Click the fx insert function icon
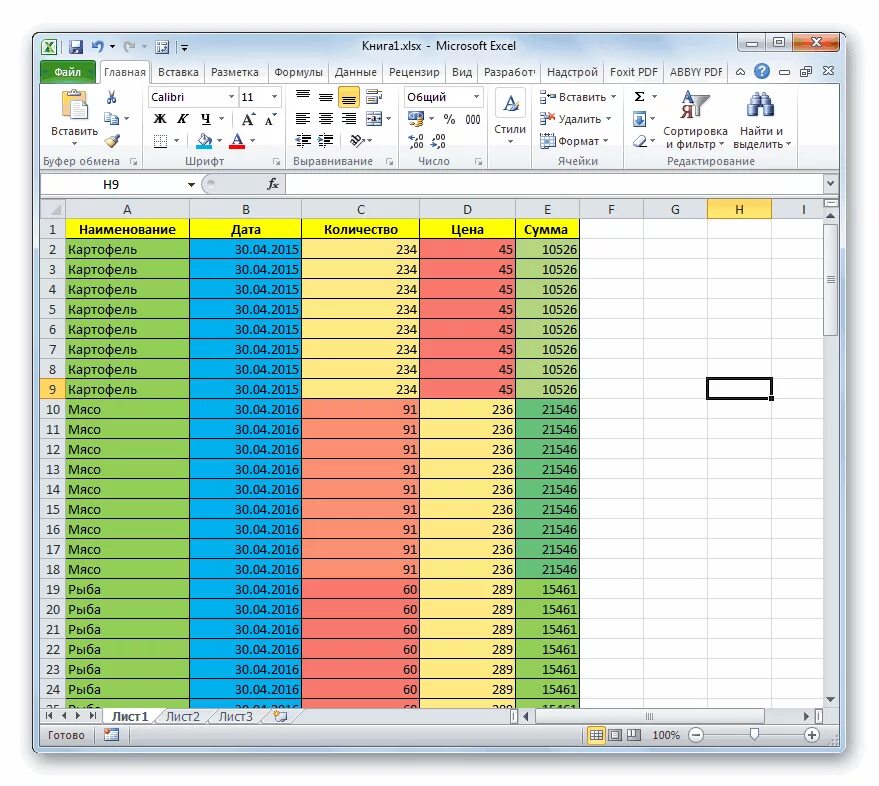The height and width of the screenshot is (786, 879). pos(272,184)
